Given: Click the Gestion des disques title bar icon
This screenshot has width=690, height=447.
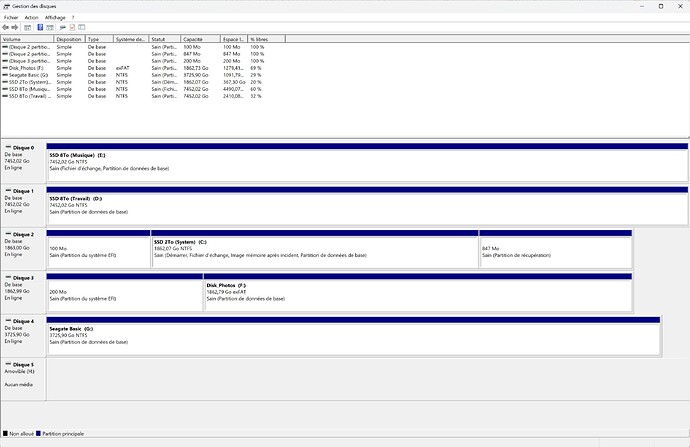Looking at the screenshot, I should point(6,6).
